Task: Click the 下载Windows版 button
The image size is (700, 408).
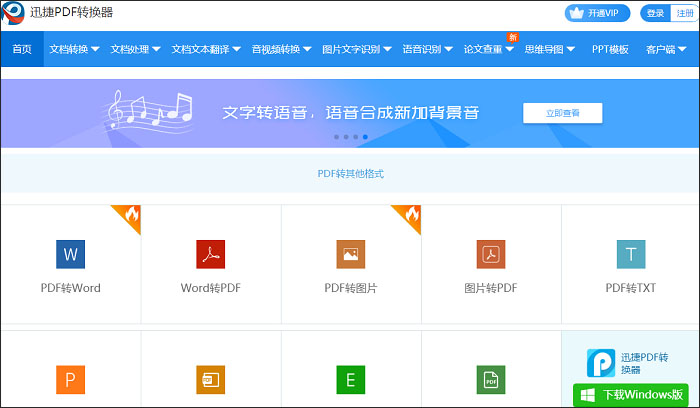Action: (631, 395)
